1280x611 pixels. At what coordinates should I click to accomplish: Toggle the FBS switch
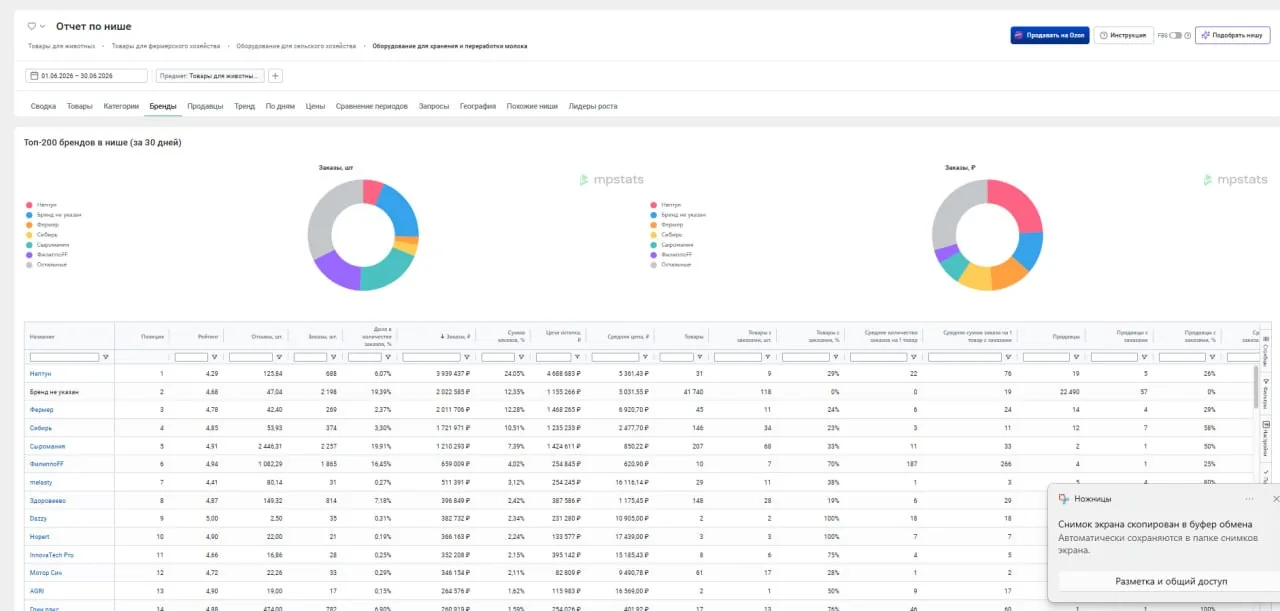(1176, 35)
